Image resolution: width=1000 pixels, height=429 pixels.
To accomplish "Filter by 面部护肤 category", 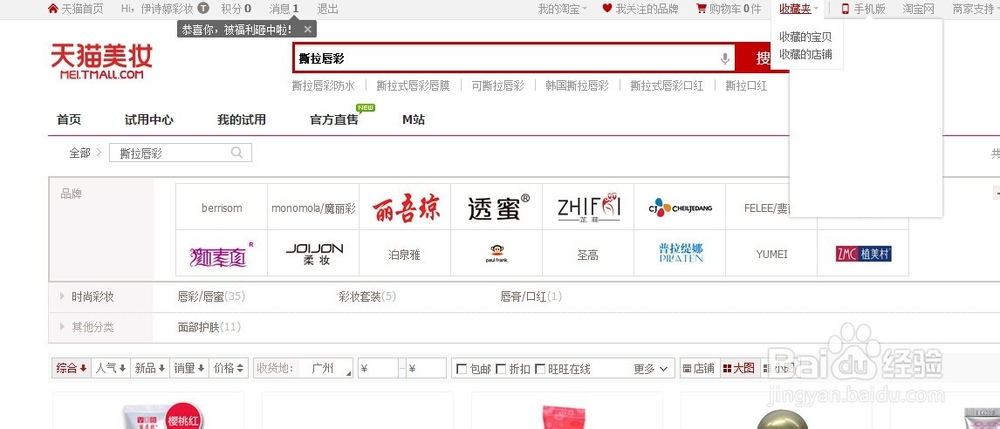I will click(x=209, y=327).
